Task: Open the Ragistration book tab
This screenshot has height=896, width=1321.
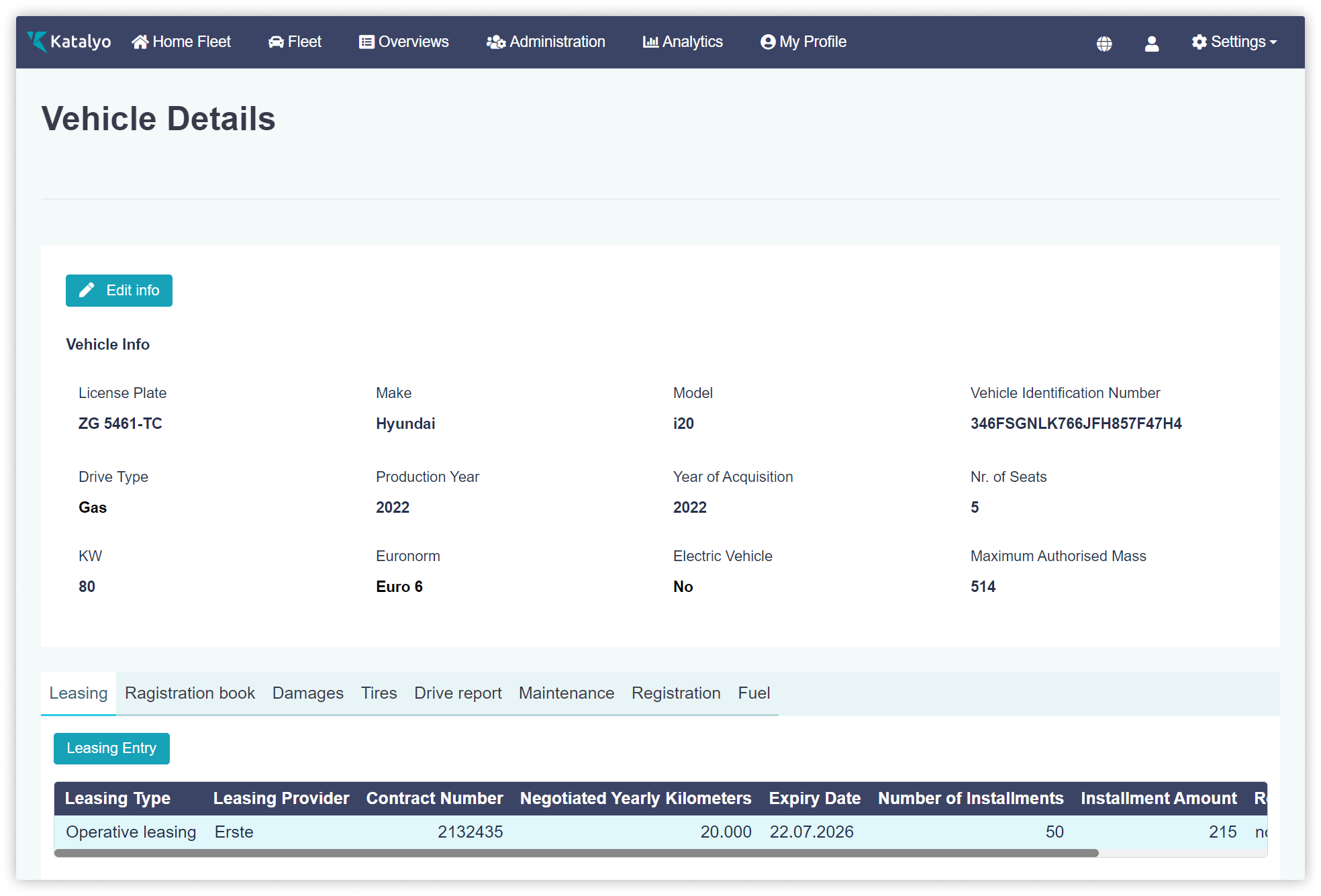Action: (189, 693)
